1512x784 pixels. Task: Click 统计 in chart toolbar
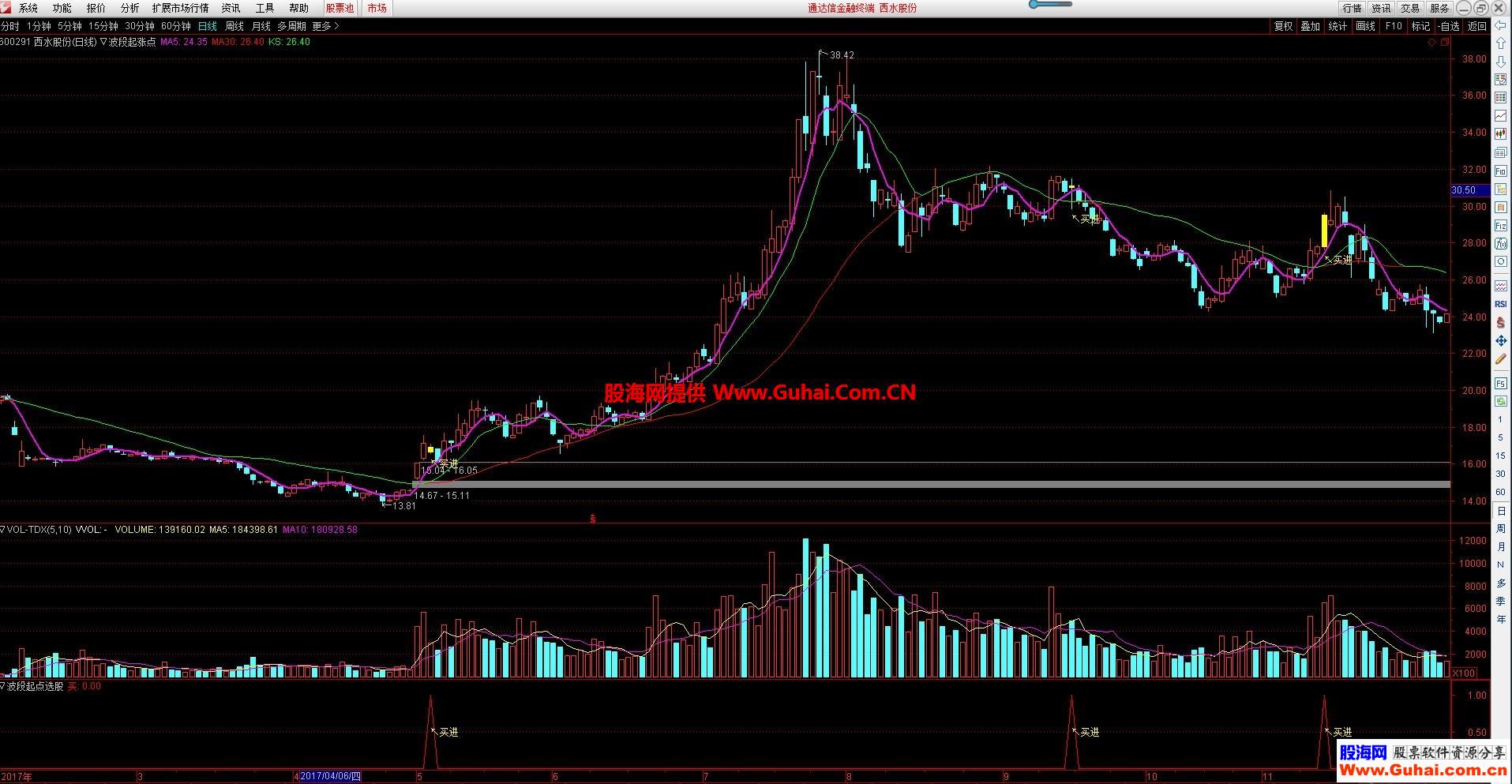pyautogui.click(x=1338, y=26)
